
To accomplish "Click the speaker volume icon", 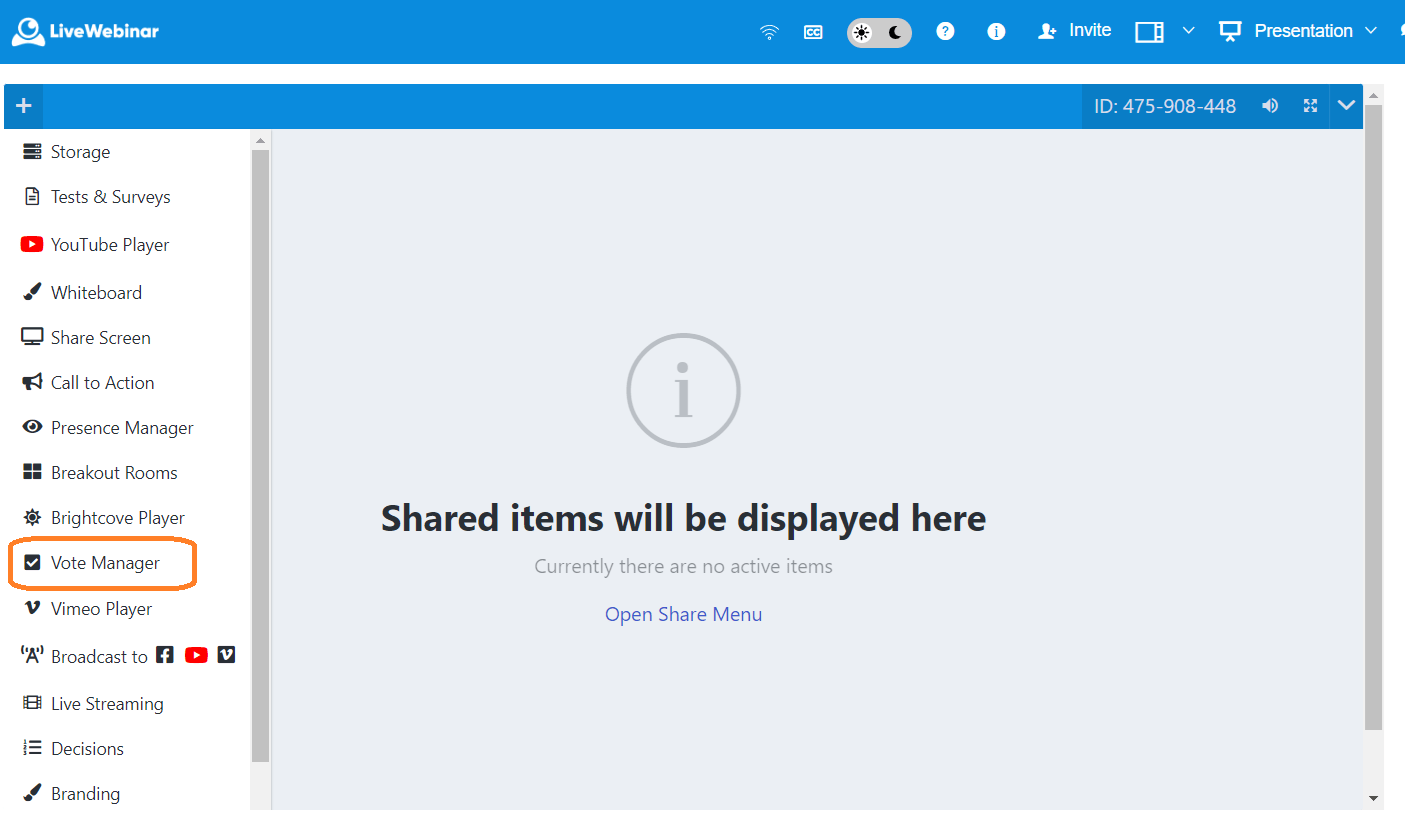I will coord(1270,106).
